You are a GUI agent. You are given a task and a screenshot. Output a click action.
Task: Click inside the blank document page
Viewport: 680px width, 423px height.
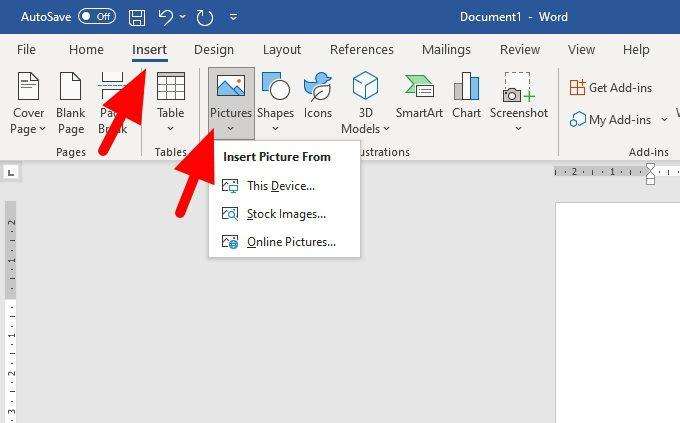coord(618,312)
